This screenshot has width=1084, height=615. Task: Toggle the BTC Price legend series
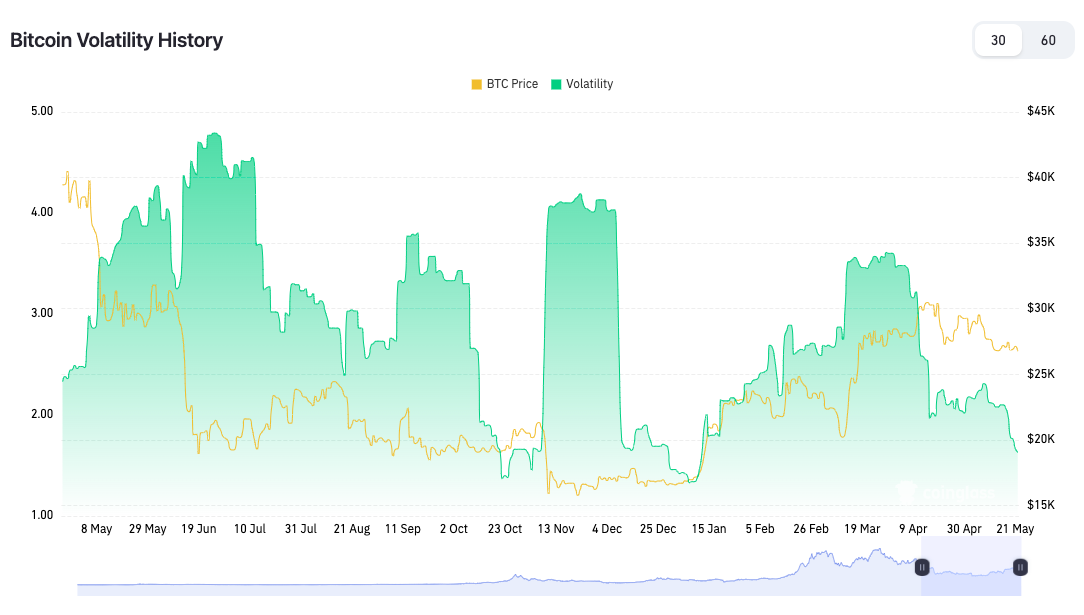point(505,84)
